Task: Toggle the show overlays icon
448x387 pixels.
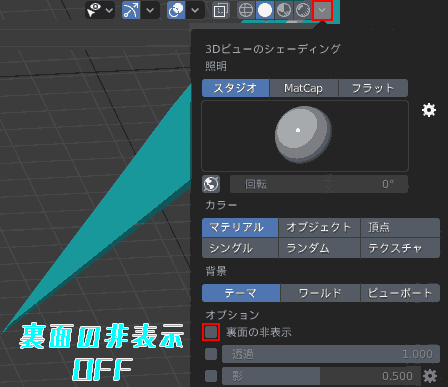Action: [x=176, y=10]
